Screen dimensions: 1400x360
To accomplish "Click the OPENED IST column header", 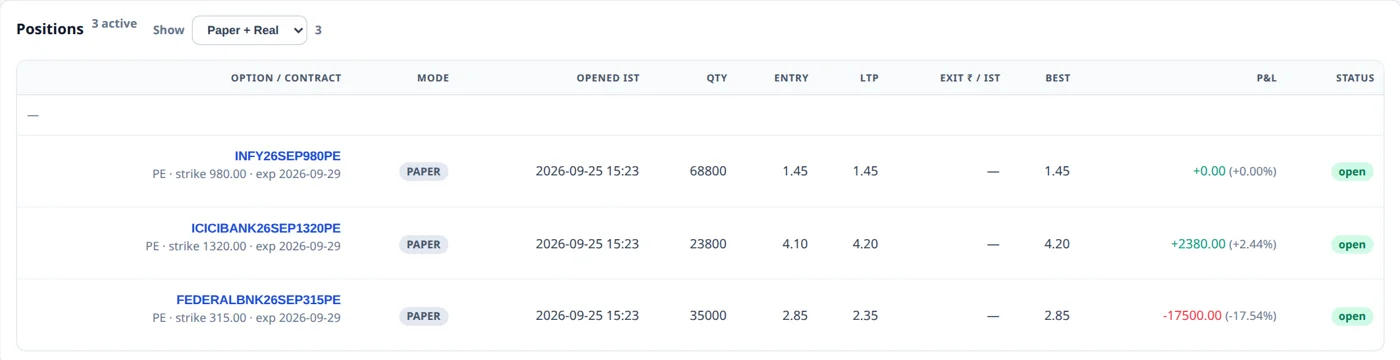I will coord(608,78).
